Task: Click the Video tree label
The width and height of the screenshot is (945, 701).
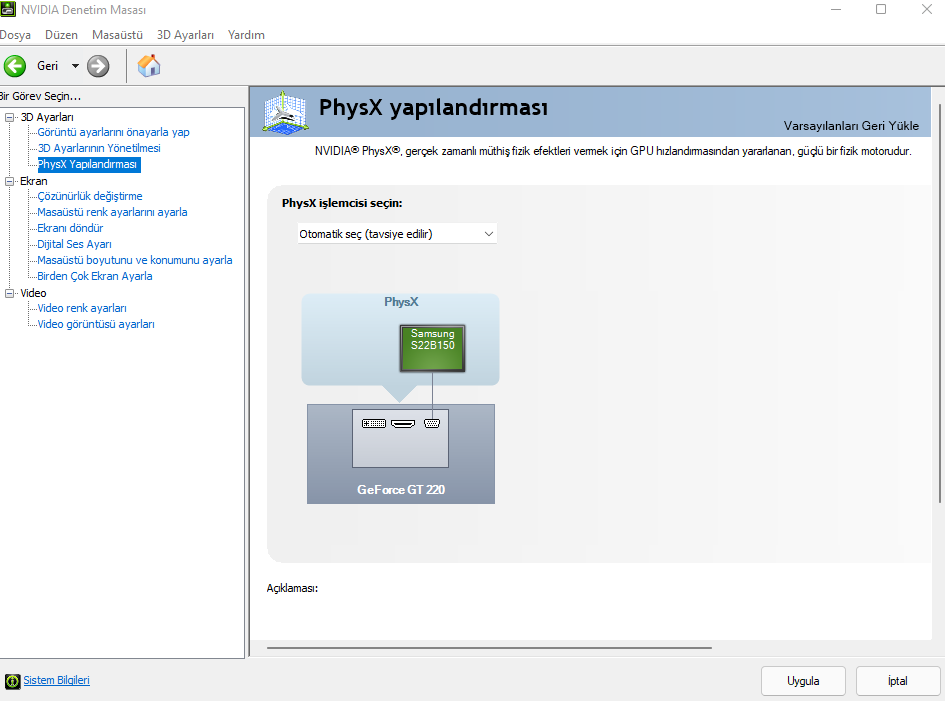Action: tap(33, 293)
